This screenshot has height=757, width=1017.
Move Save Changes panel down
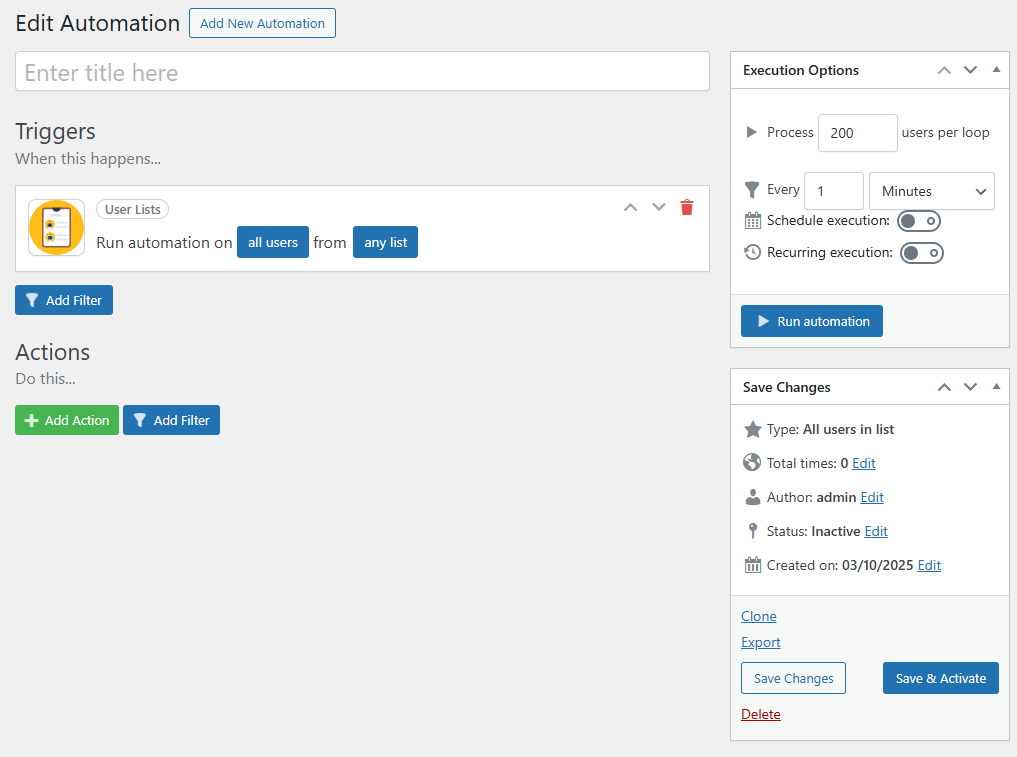coord(970,387)
